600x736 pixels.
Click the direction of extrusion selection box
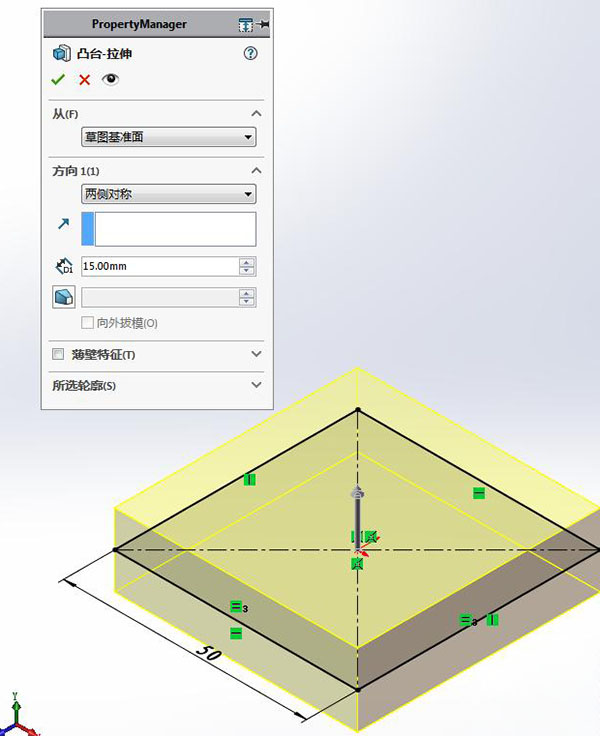(x=169, y=229)
